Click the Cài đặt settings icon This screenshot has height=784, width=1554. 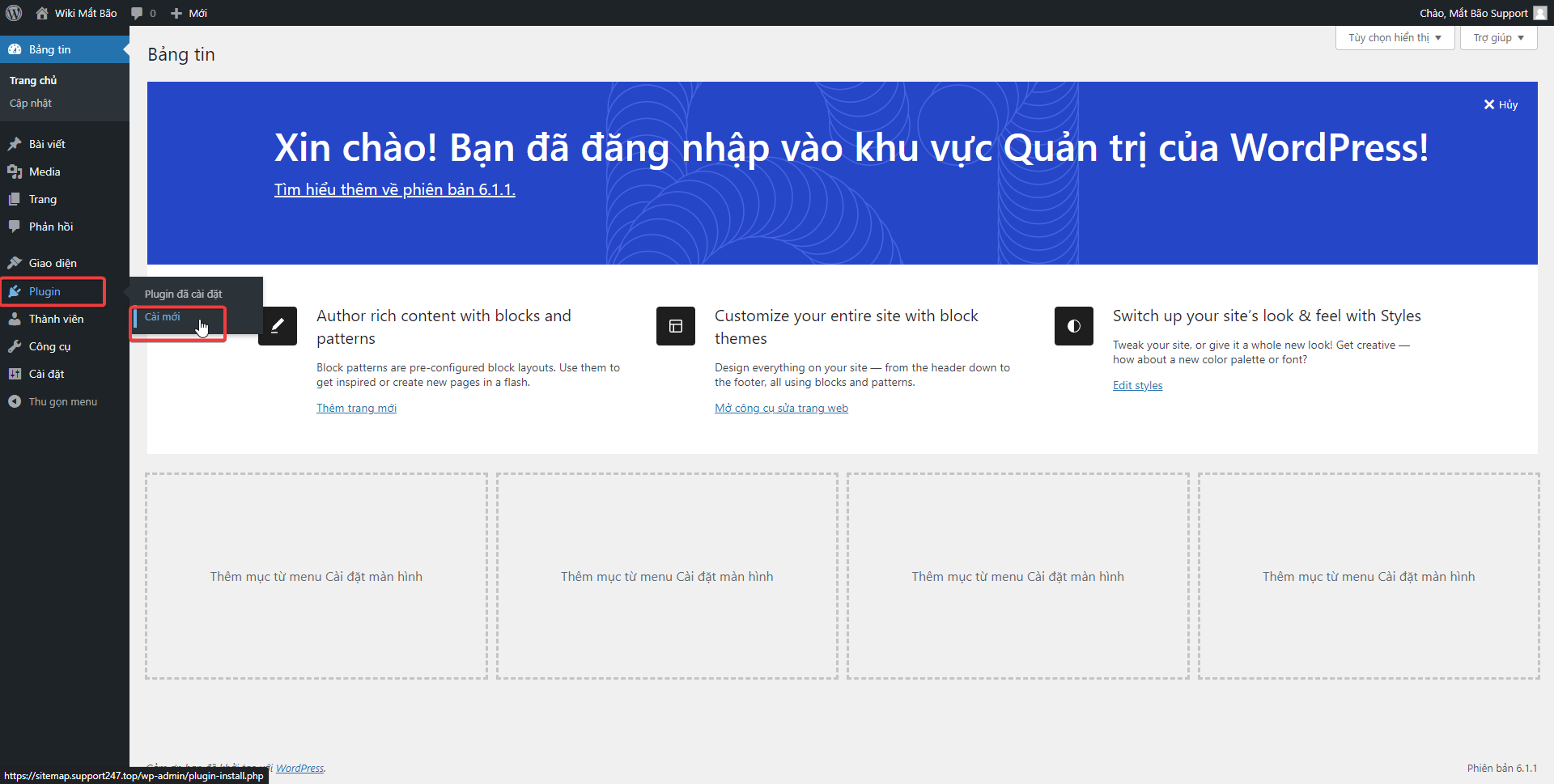tap(15, 374)
